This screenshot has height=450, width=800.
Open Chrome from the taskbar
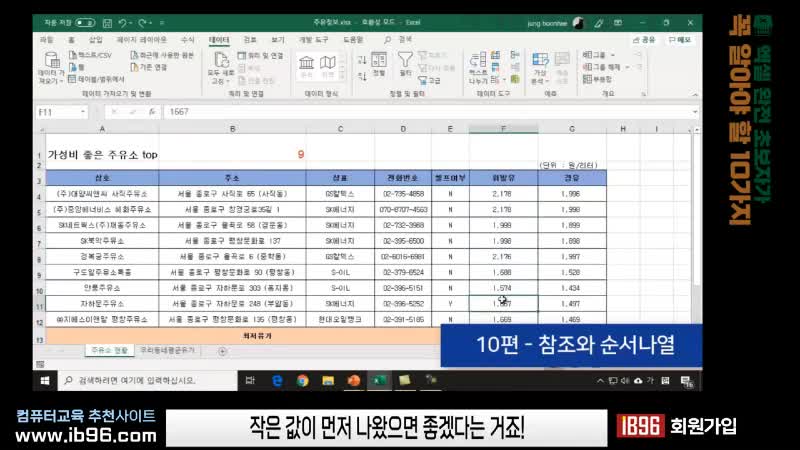303,381
